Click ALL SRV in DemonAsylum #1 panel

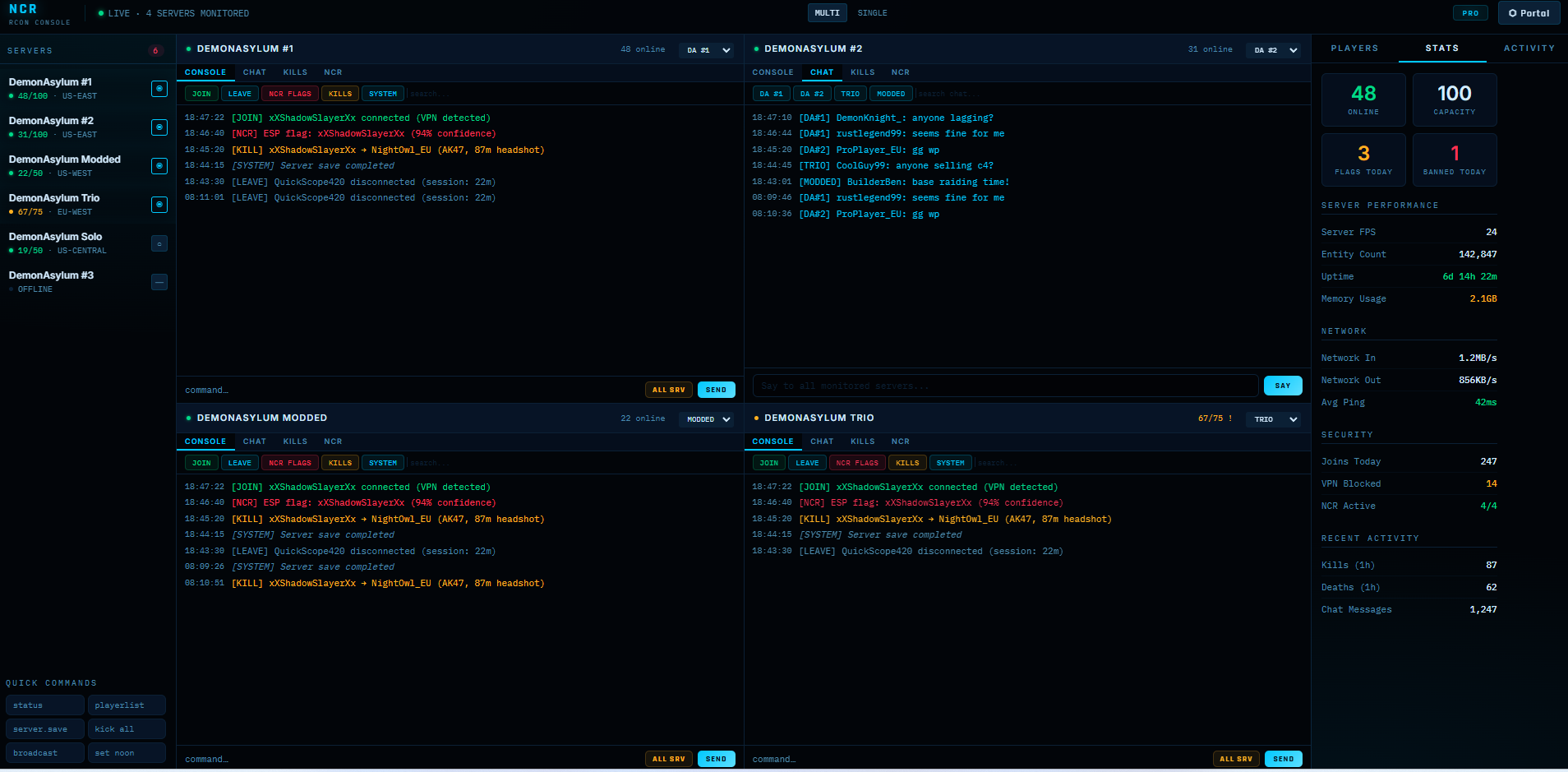(x=669, y=390)
